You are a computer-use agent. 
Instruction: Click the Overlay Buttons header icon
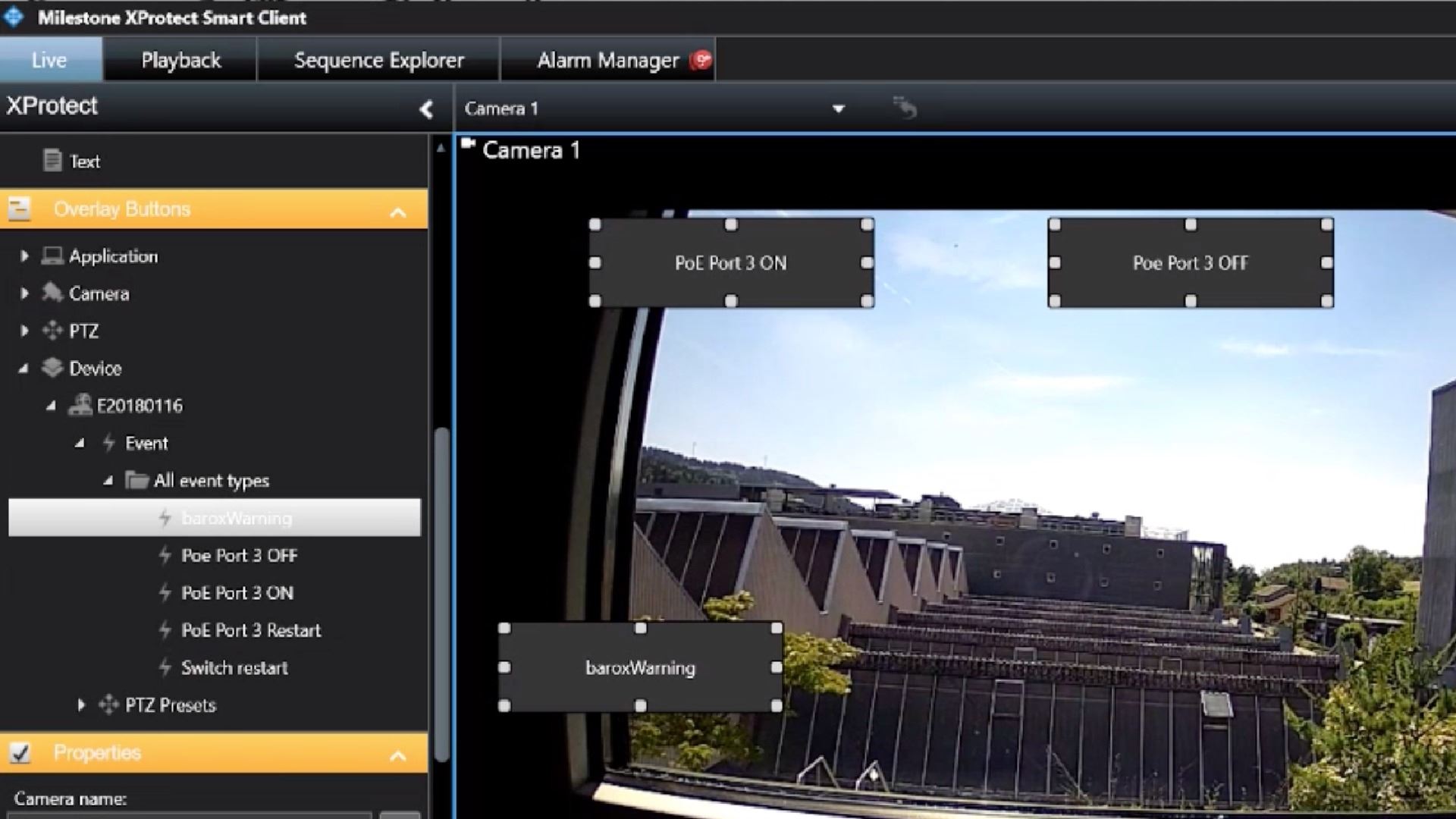point(19,209)
